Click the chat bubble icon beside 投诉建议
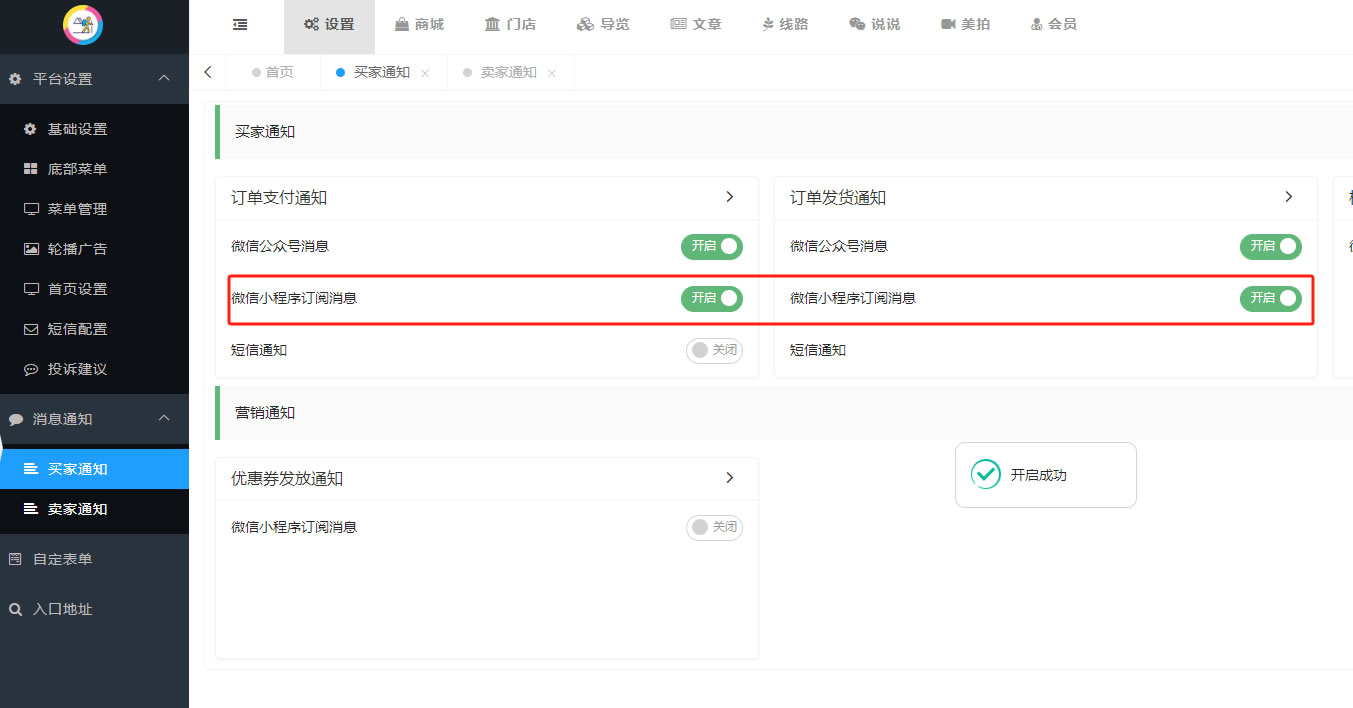Image resolution: width=1353 pixels, height=708 pixels. coord(30,369)
